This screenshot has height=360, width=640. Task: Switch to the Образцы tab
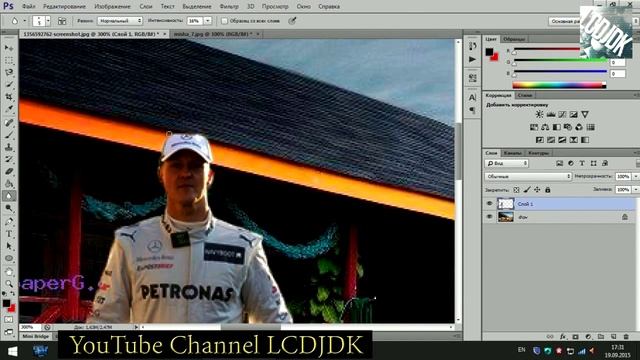pyautogui.click(x=514, y=39)
